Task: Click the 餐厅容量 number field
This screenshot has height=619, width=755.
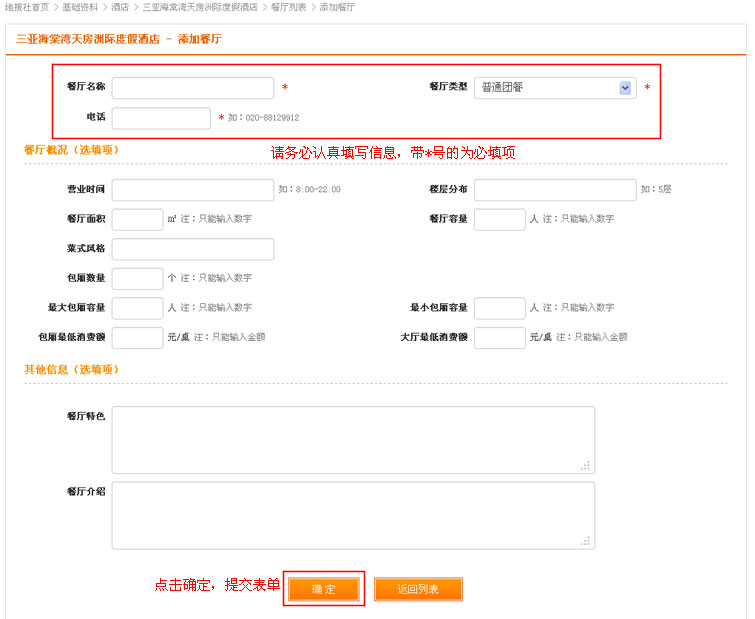Action: tap(499, 220)
